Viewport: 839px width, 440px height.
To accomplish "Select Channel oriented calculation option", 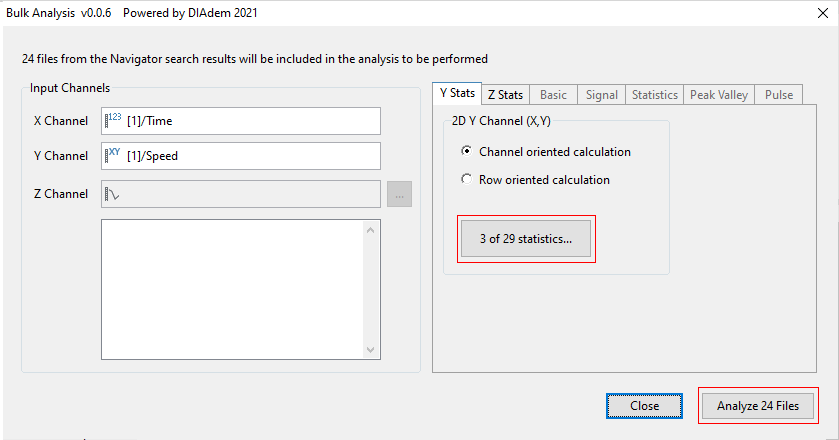I will point(466,152).
